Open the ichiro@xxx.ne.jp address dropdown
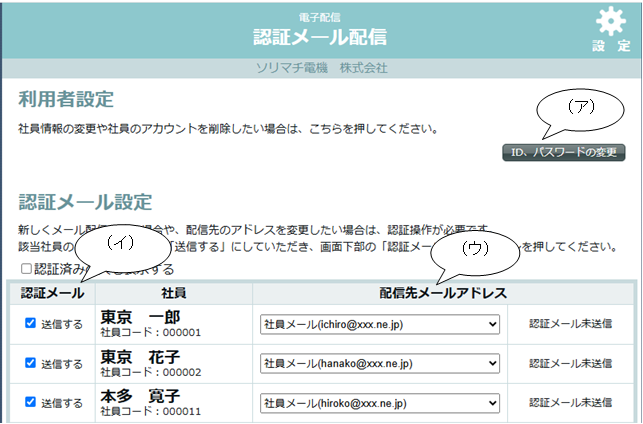The height and width of the screenshot is (424, 643). [380, 324]
